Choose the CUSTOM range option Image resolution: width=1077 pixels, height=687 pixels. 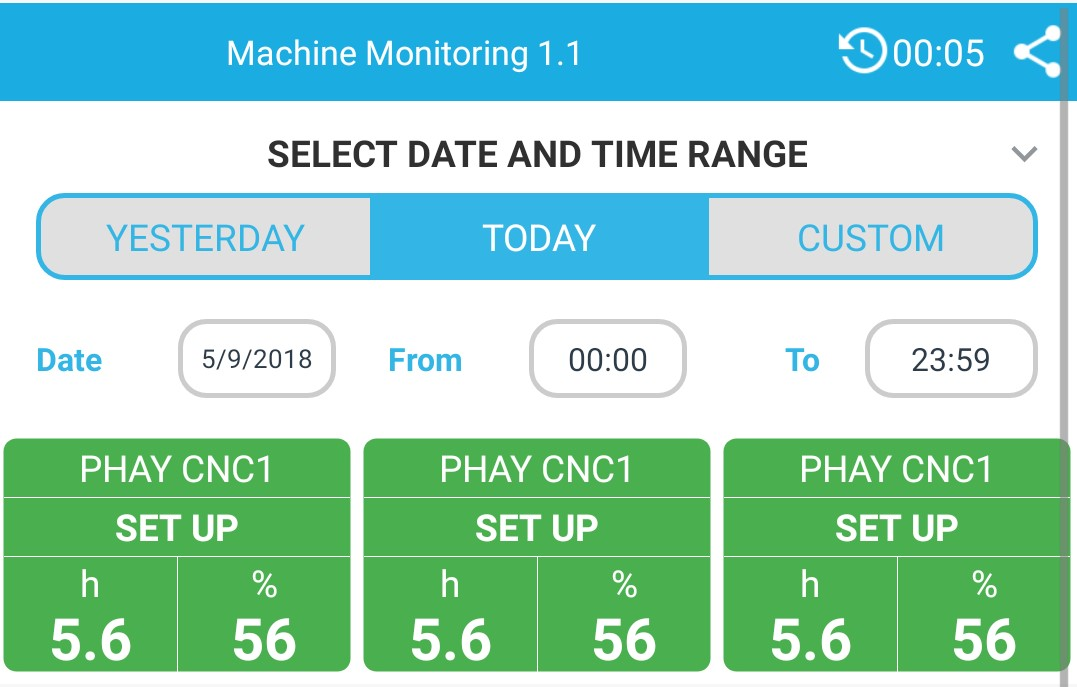coord(871,238)
